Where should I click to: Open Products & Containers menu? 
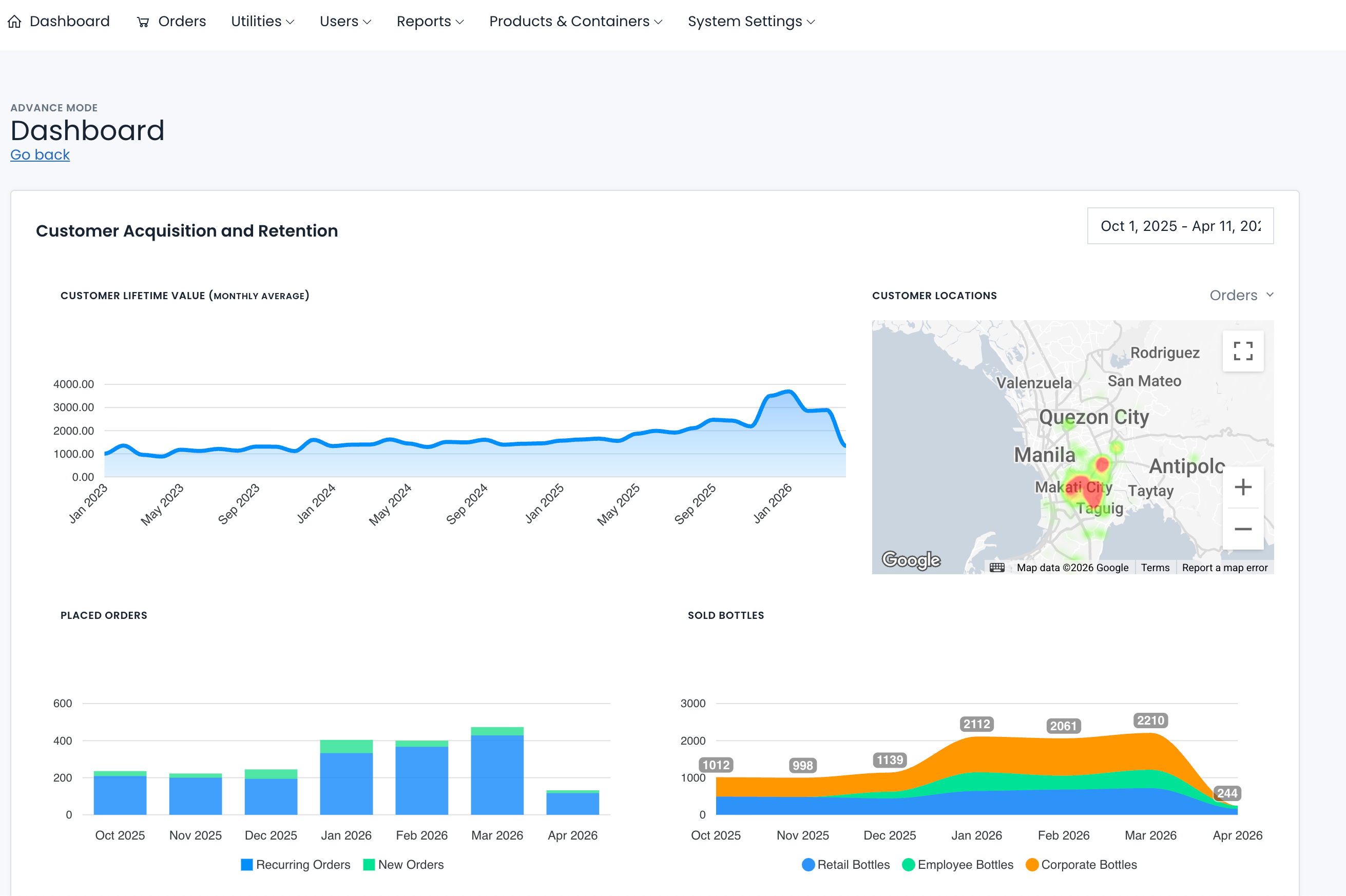click(x=575, y=22)
